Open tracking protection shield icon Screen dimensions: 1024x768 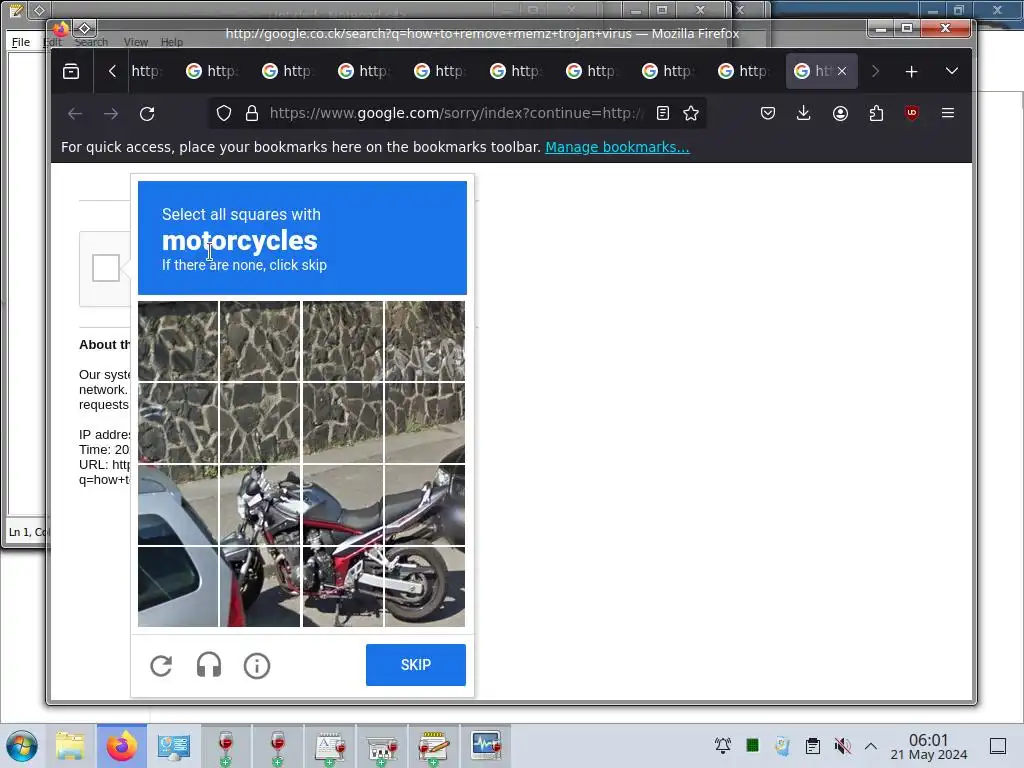click(224, 114)
